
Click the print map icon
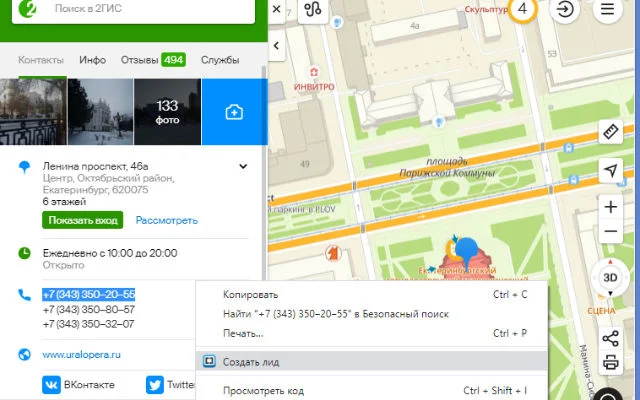point(611,362)
